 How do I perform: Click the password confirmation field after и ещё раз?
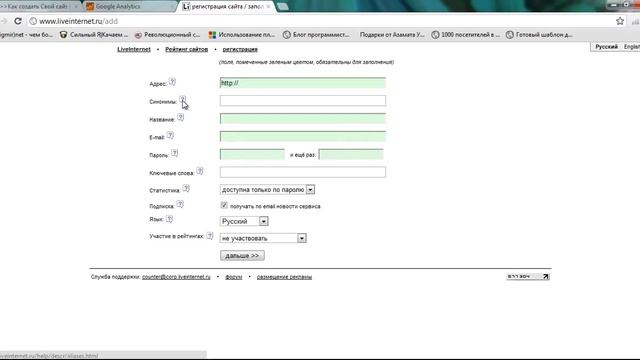pos(351,154)
